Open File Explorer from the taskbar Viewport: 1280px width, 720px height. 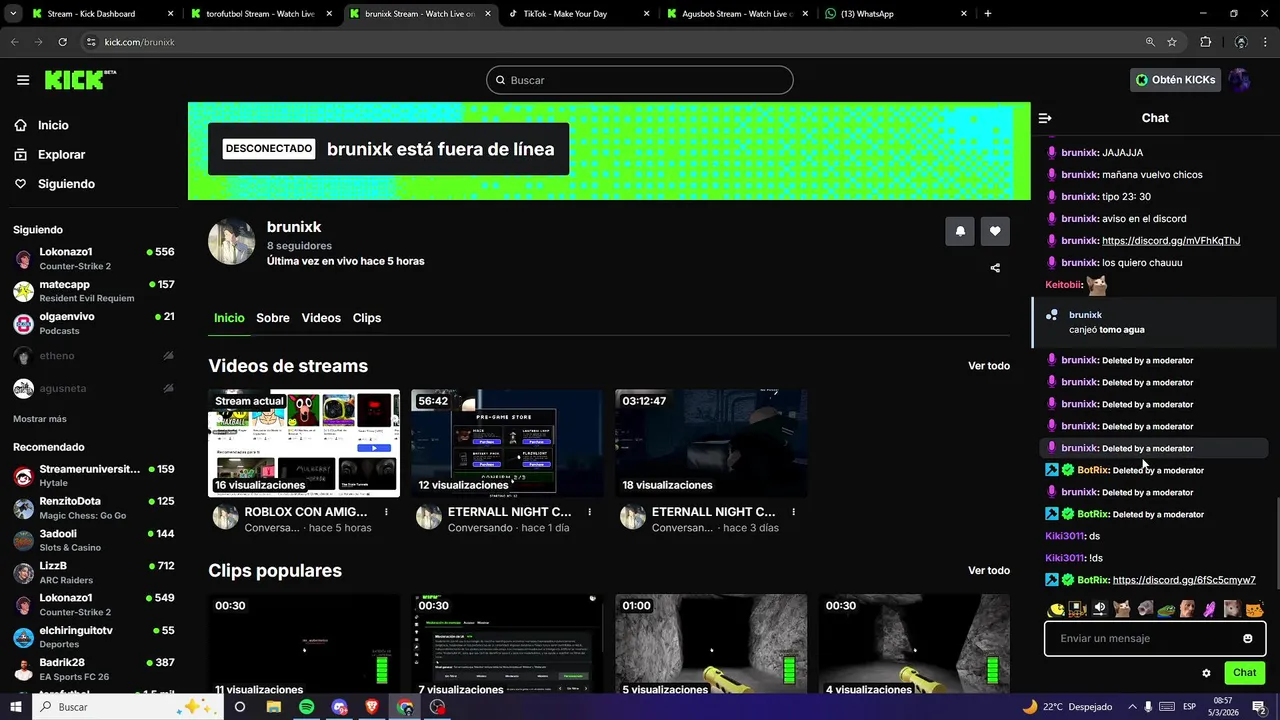click(x=273, y=707)
